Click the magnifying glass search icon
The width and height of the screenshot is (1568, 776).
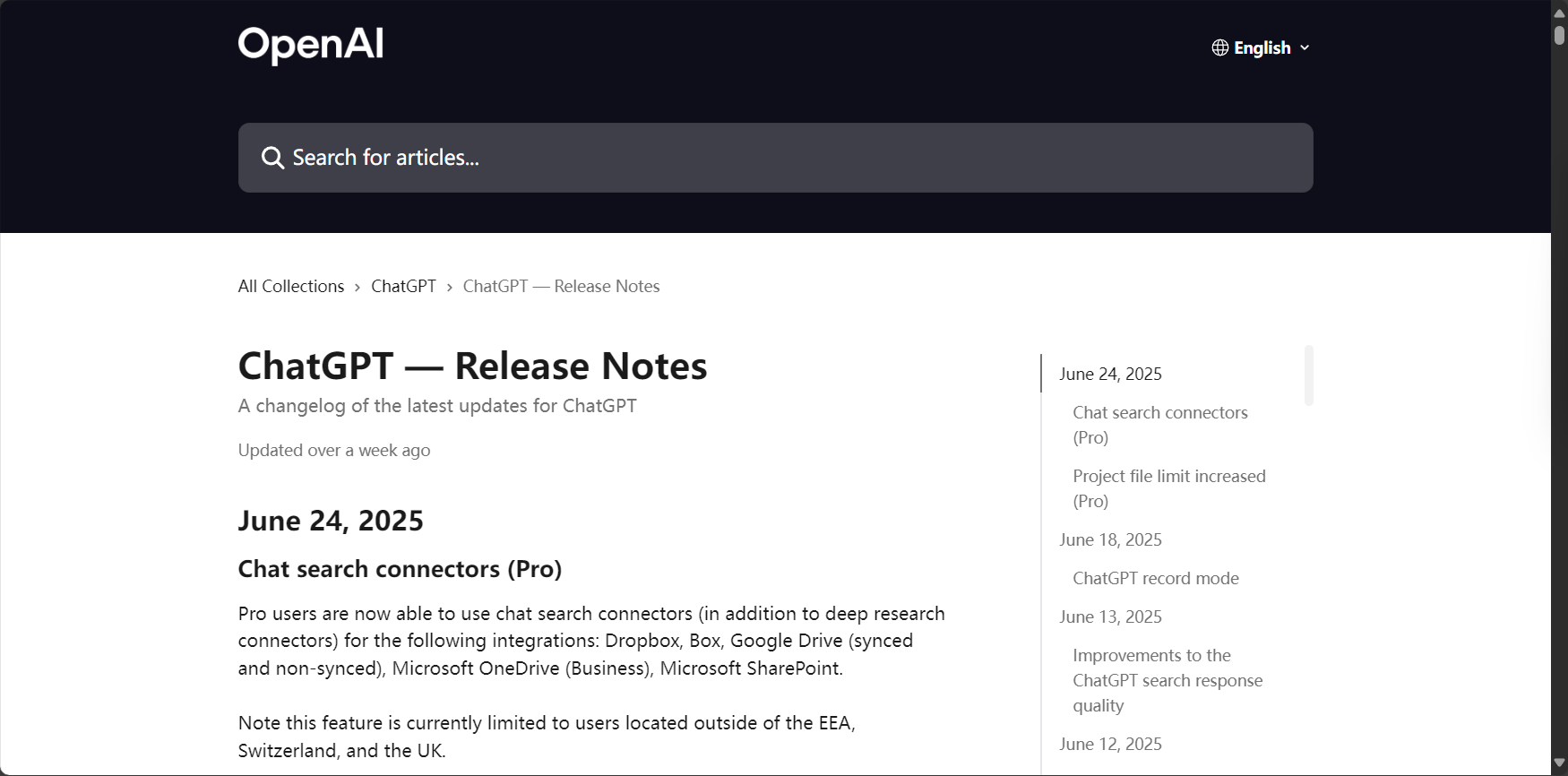coord(272,158)
